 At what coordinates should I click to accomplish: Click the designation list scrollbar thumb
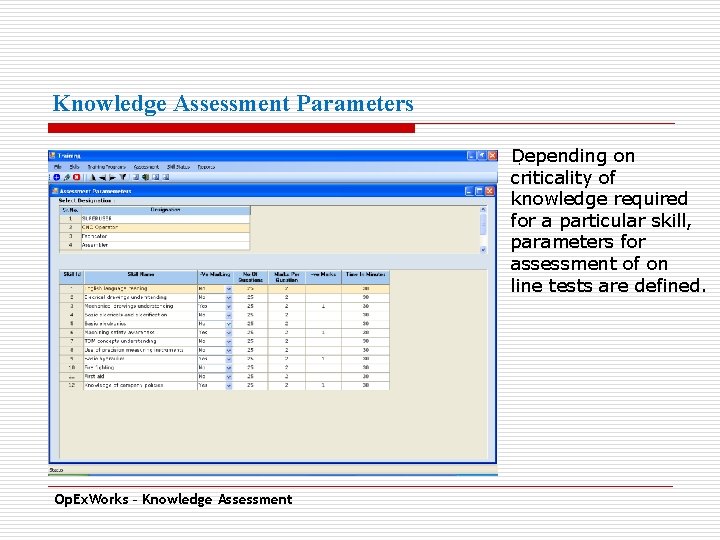(483, 224)
